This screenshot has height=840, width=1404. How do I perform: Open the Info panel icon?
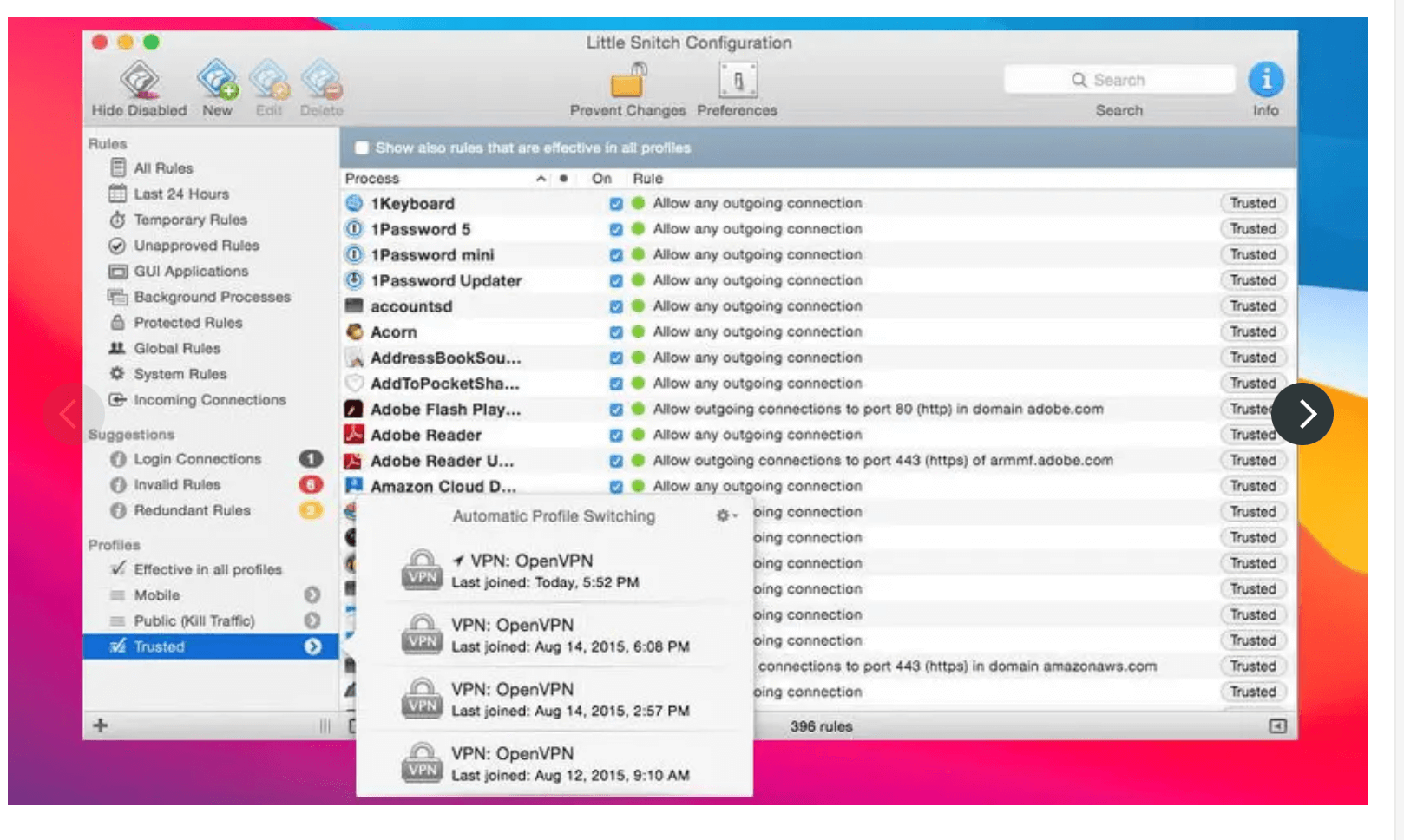(1266, 80)
